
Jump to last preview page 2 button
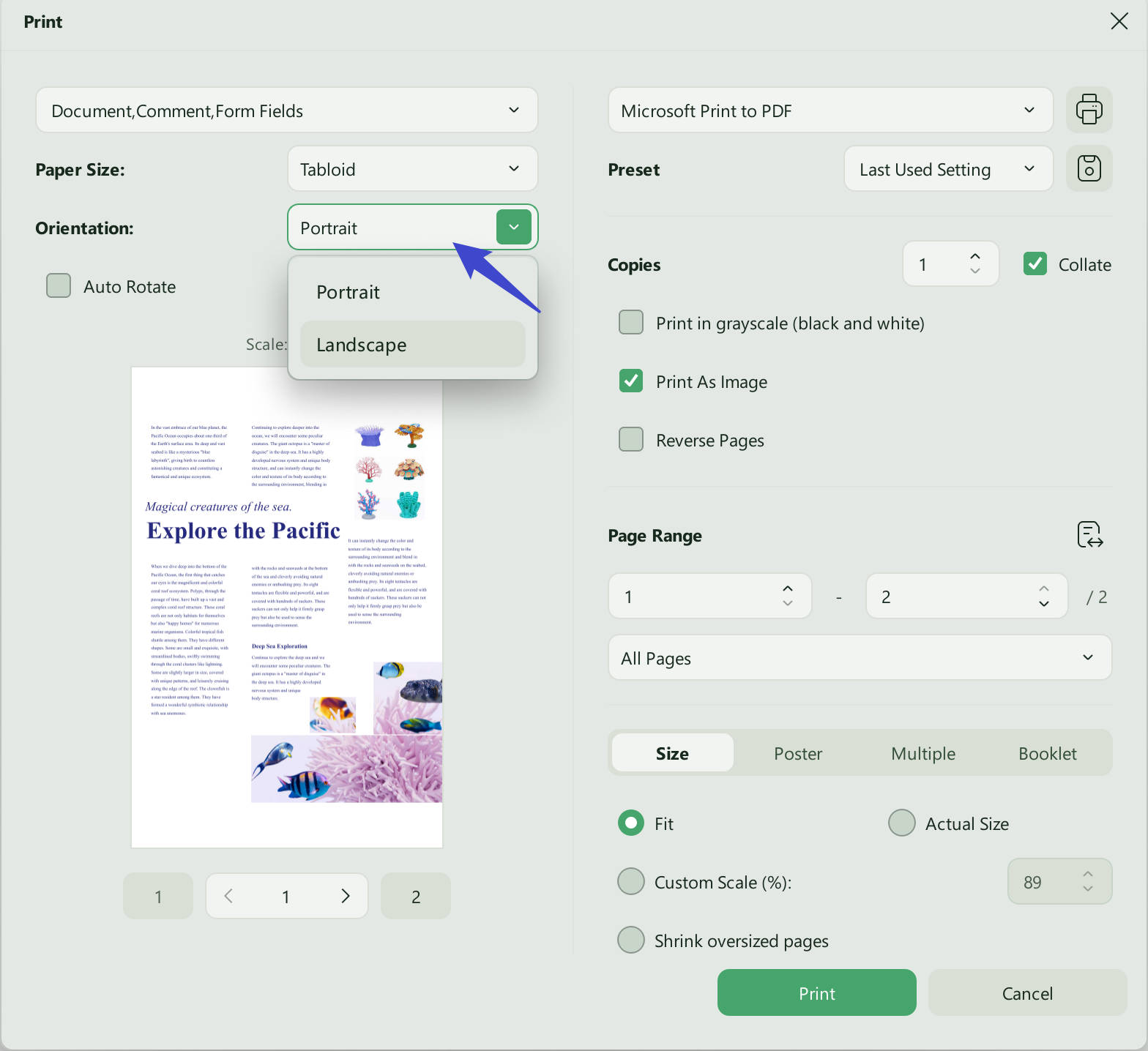pos(416,896)
